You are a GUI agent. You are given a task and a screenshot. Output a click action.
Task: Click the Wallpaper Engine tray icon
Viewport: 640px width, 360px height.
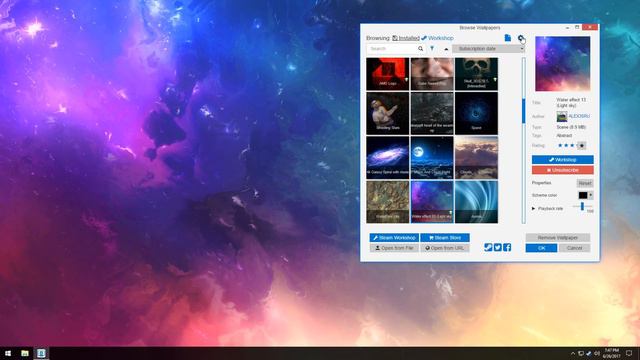(x=589, y=353)
